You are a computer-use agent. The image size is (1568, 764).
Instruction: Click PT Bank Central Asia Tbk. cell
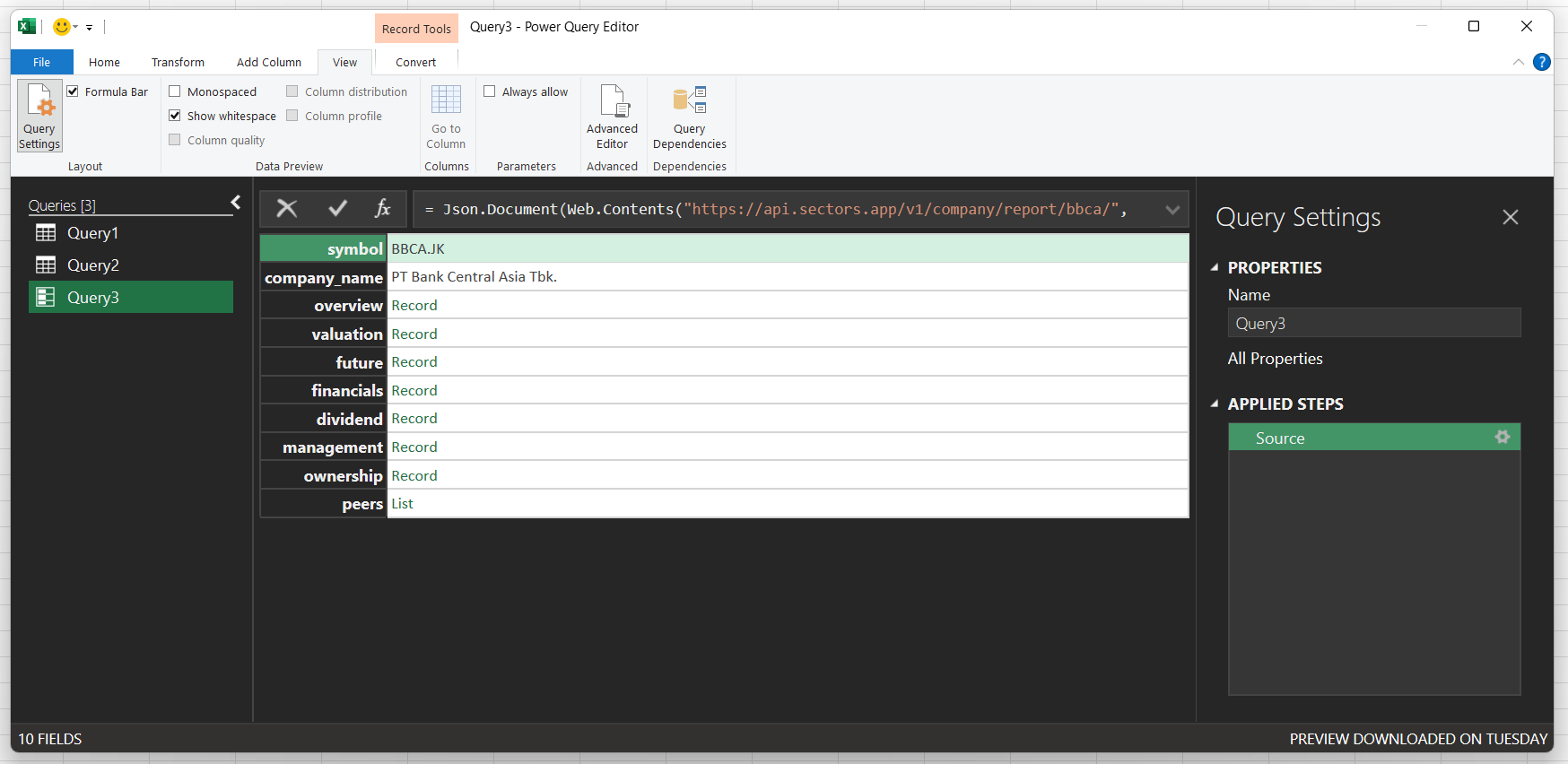788,277
